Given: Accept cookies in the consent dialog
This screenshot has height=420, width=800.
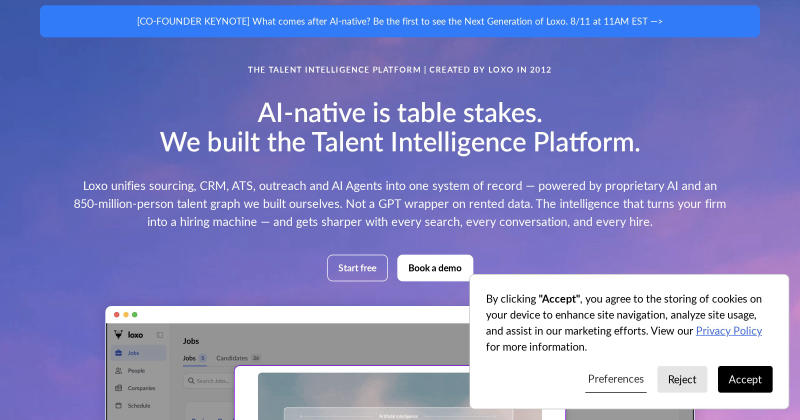Looking at the screenshot, I should click(745, 379).
